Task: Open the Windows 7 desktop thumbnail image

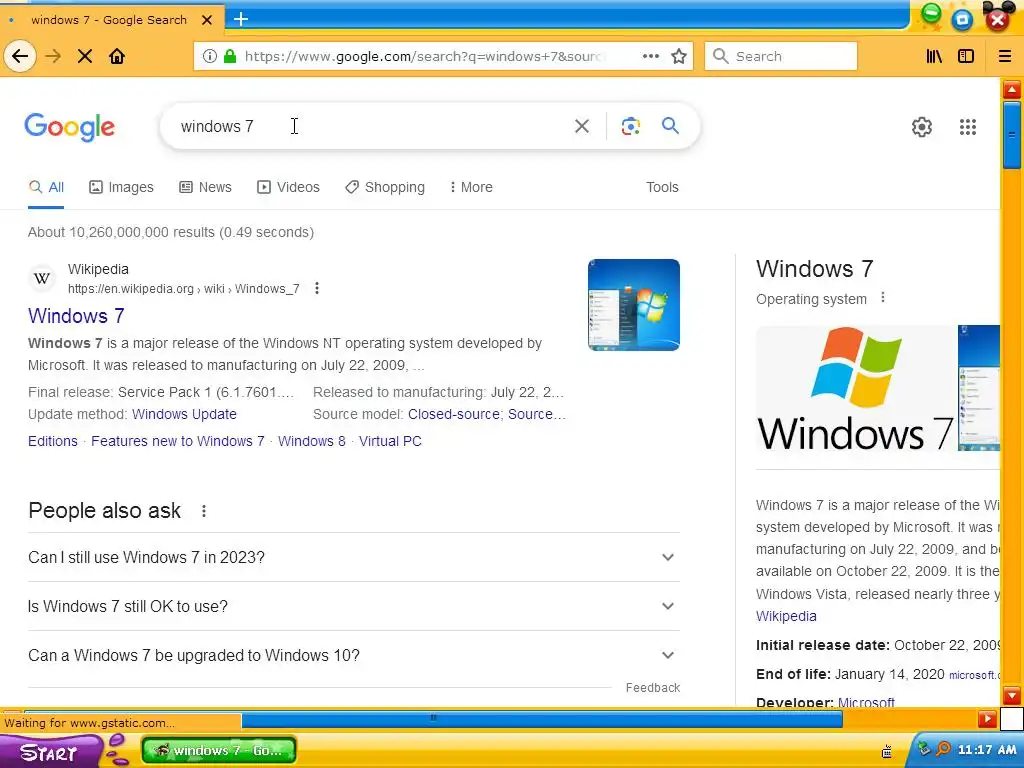Action: click(633, 305)
